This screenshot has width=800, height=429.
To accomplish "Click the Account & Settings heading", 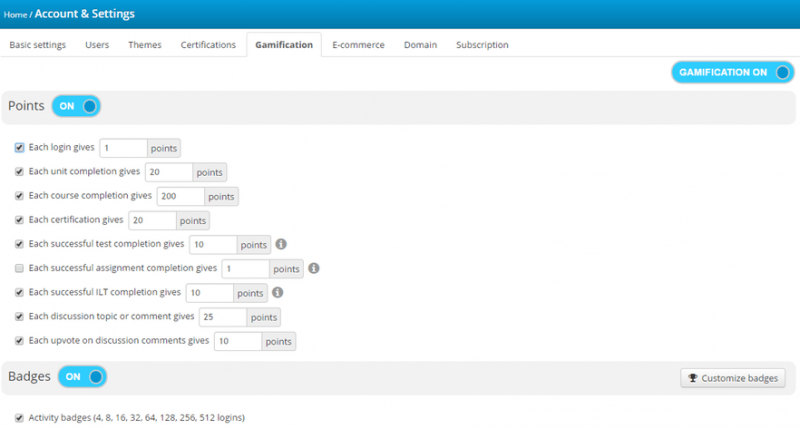I will tap(85, 14).
